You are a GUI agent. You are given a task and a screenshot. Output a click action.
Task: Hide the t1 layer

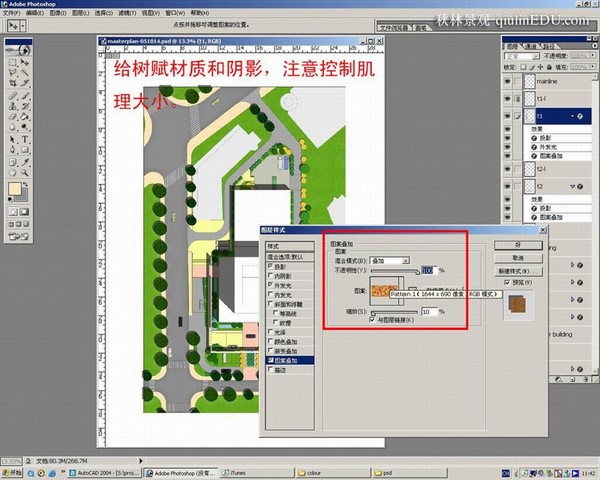click(507, 116)
